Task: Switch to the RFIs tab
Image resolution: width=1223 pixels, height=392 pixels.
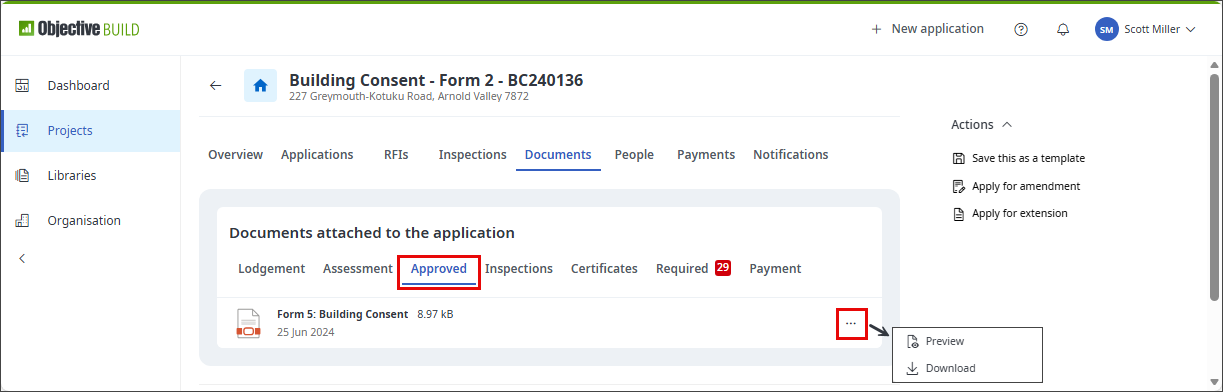Action: click(x=396, y=155)
